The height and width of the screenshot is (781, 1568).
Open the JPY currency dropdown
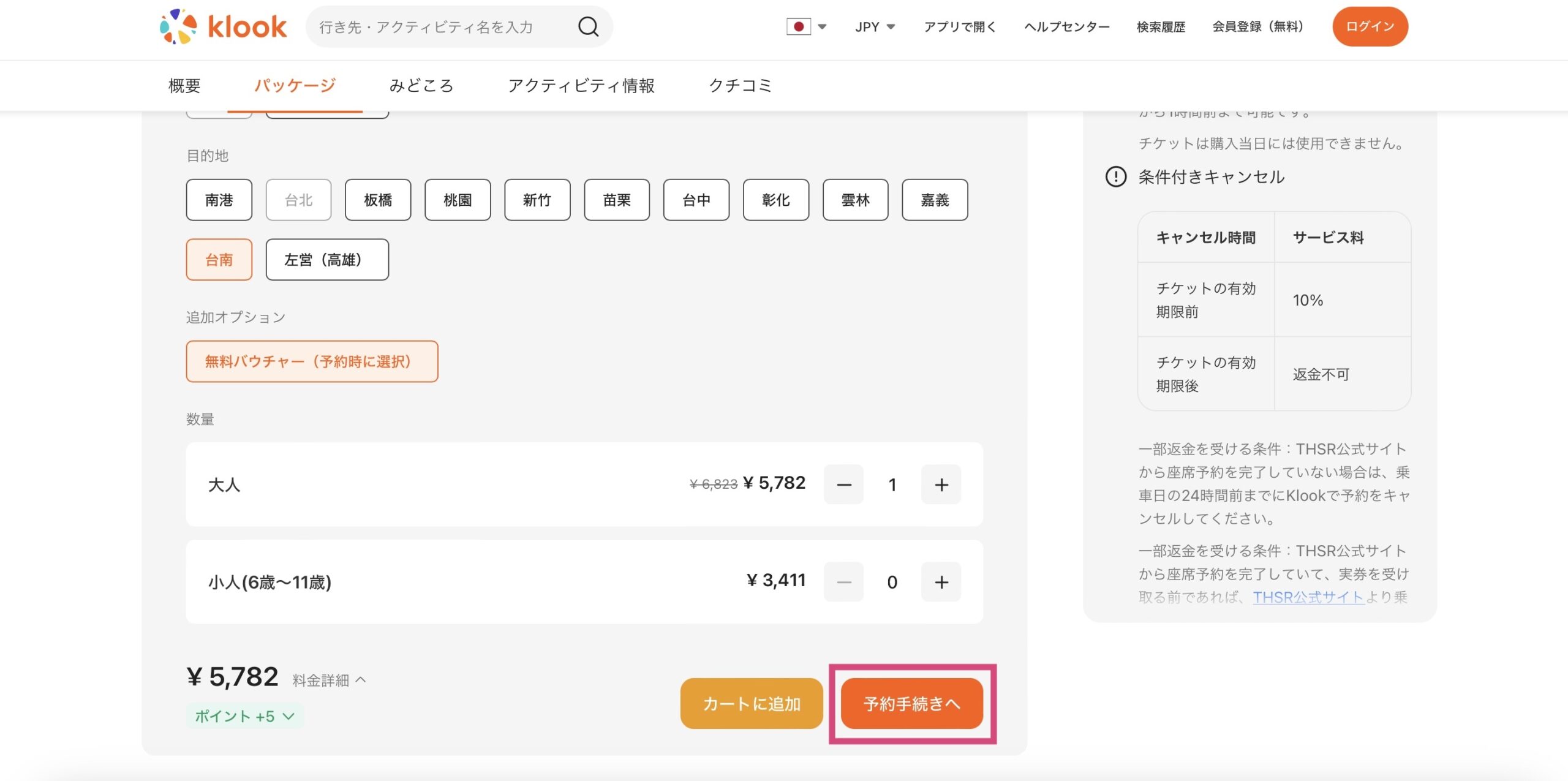coord(875,26)
